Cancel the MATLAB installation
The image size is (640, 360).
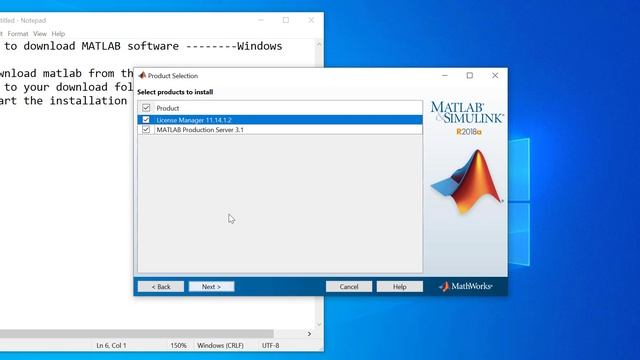pyautogui.click(x=349, y=287)
